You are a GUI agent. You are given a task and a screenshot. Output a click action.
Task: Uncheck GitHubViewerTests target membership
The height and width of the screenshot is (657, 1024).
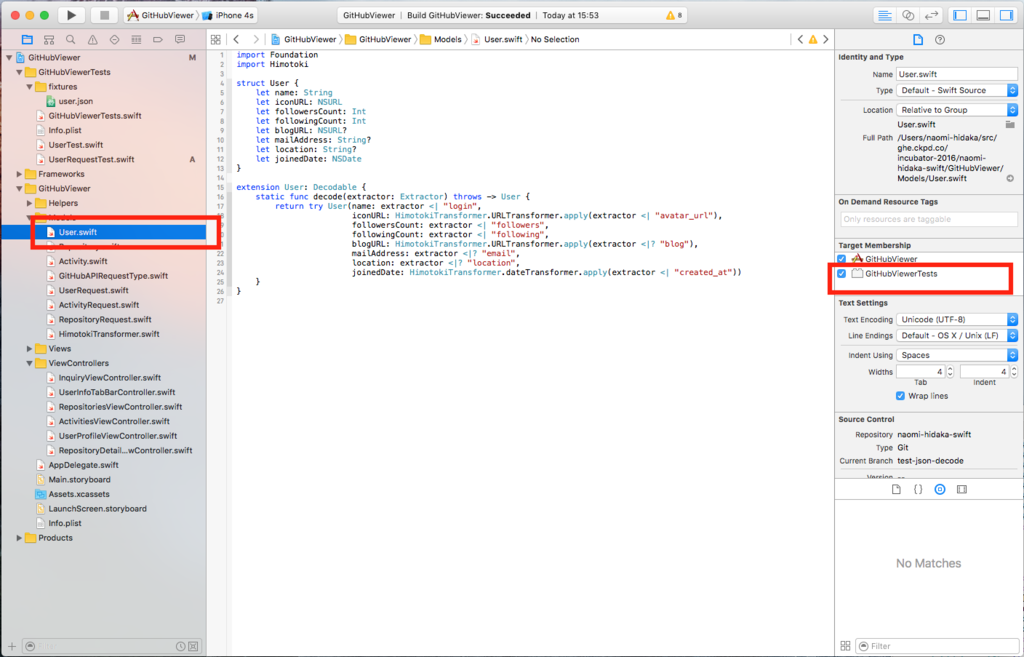coord(842,274)
